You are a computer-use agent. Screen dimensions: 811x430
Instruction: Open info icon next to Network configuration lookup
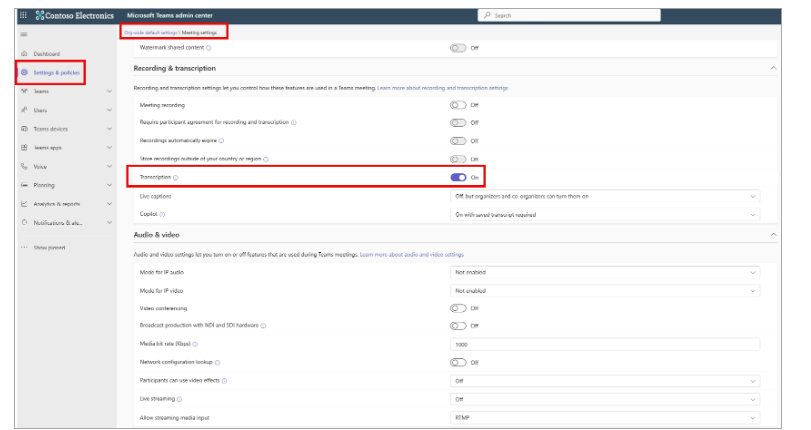coord(218,363)
